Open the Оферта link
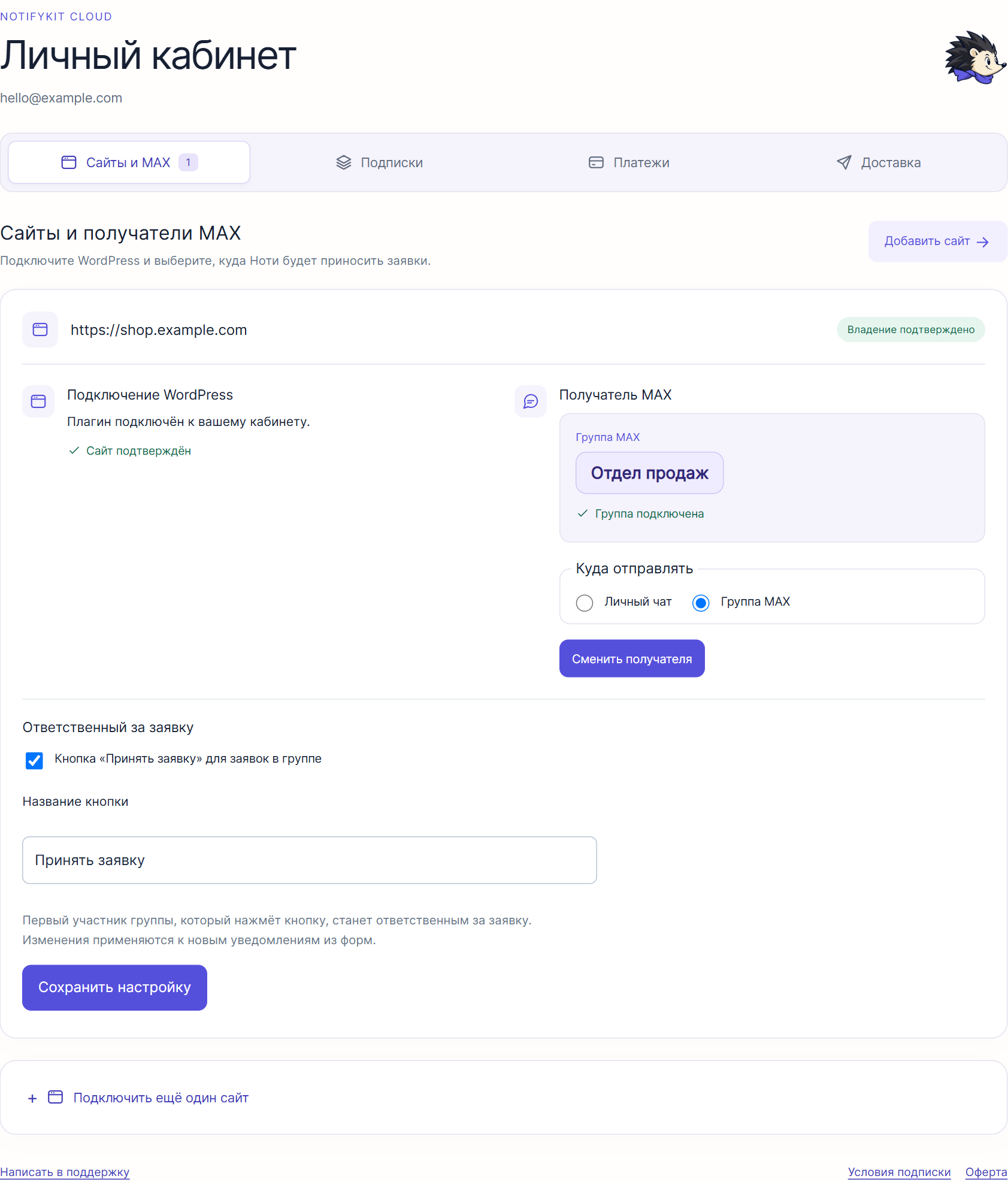Image resolution: width=1008 pixels, height=1182 pixels. tap(986, 1172)
